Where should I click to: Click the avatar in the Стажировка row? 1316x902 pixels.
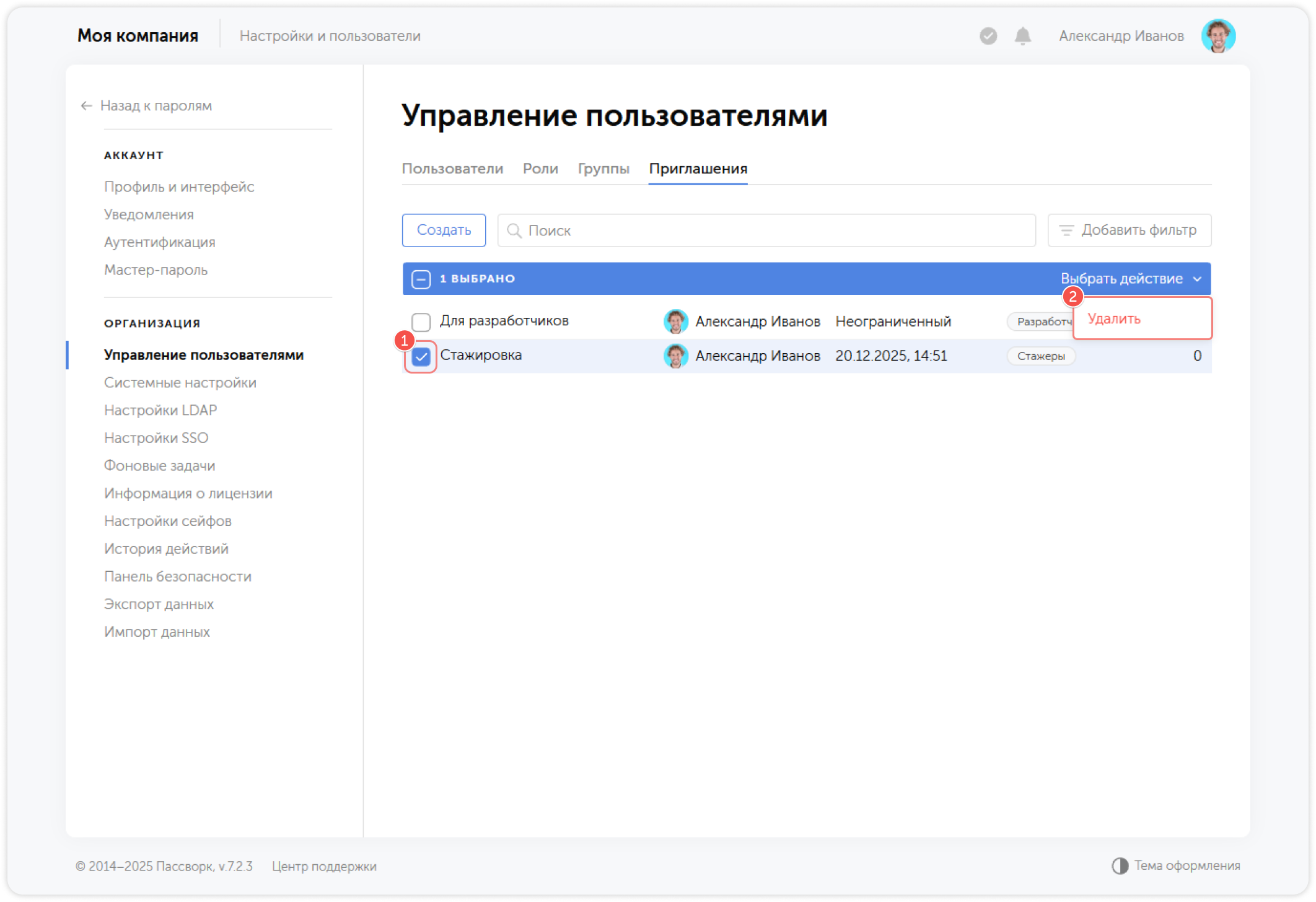click(x=677, y=356)
